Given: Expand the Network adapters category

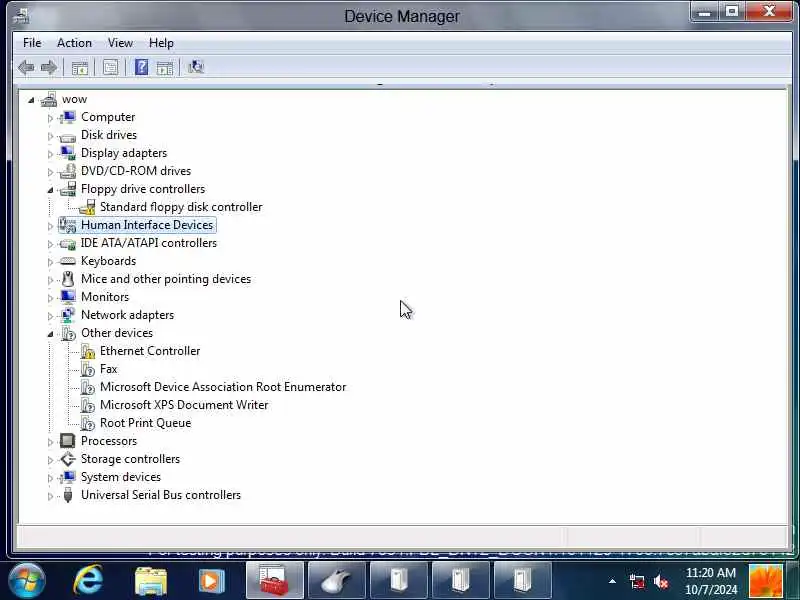Looking at the screenshot, I should pos(50,316).
